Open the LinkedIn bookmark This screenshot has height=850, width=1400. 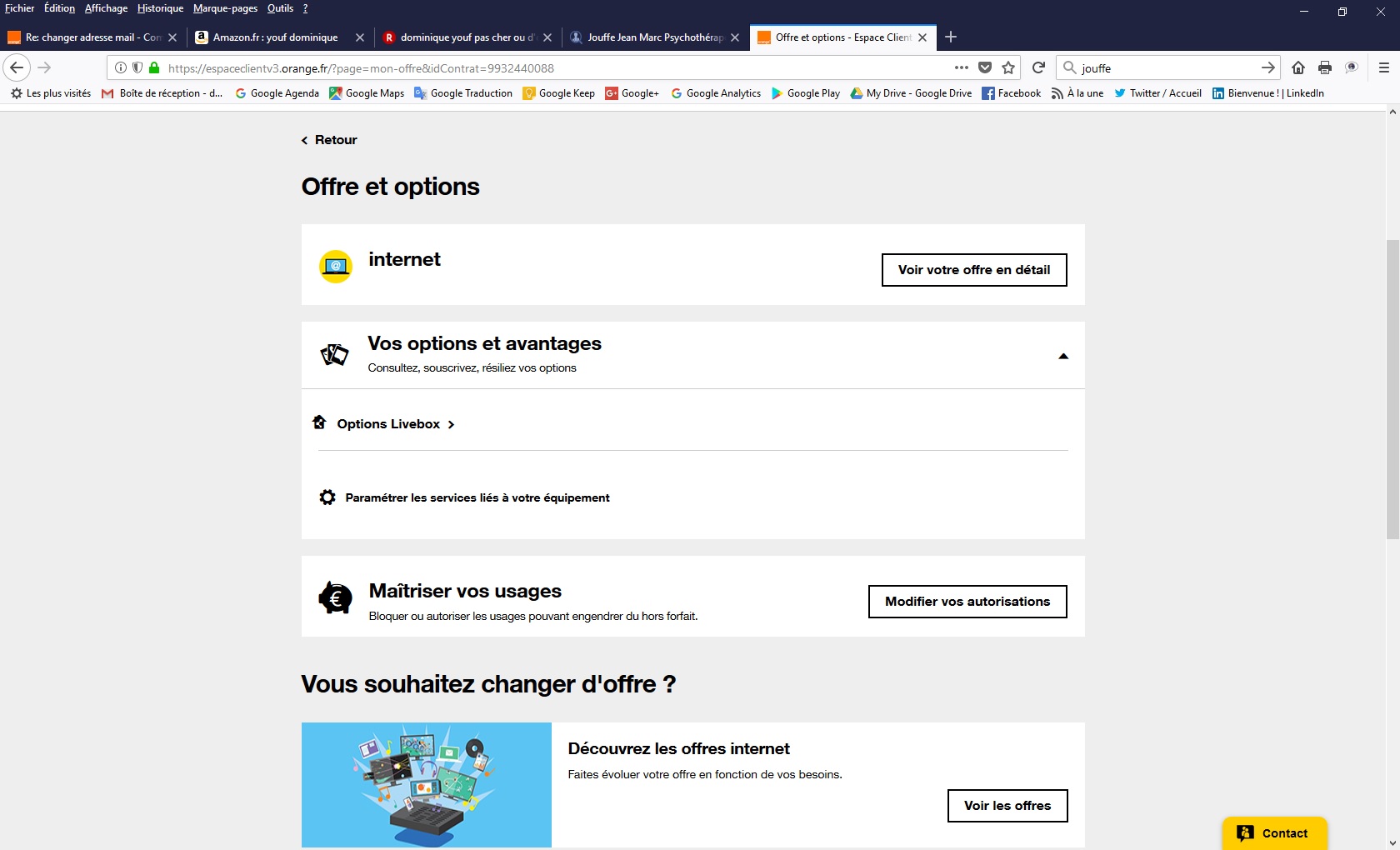click(1267, 93)
